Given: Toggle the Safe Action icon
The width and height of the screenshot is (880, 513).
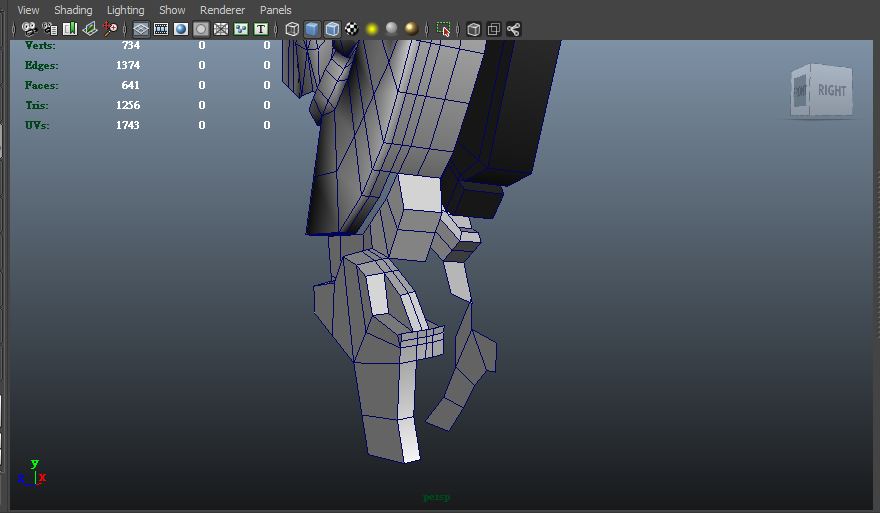Looking at the screenshot, I should pyautogui.click(x=241, y=29).
